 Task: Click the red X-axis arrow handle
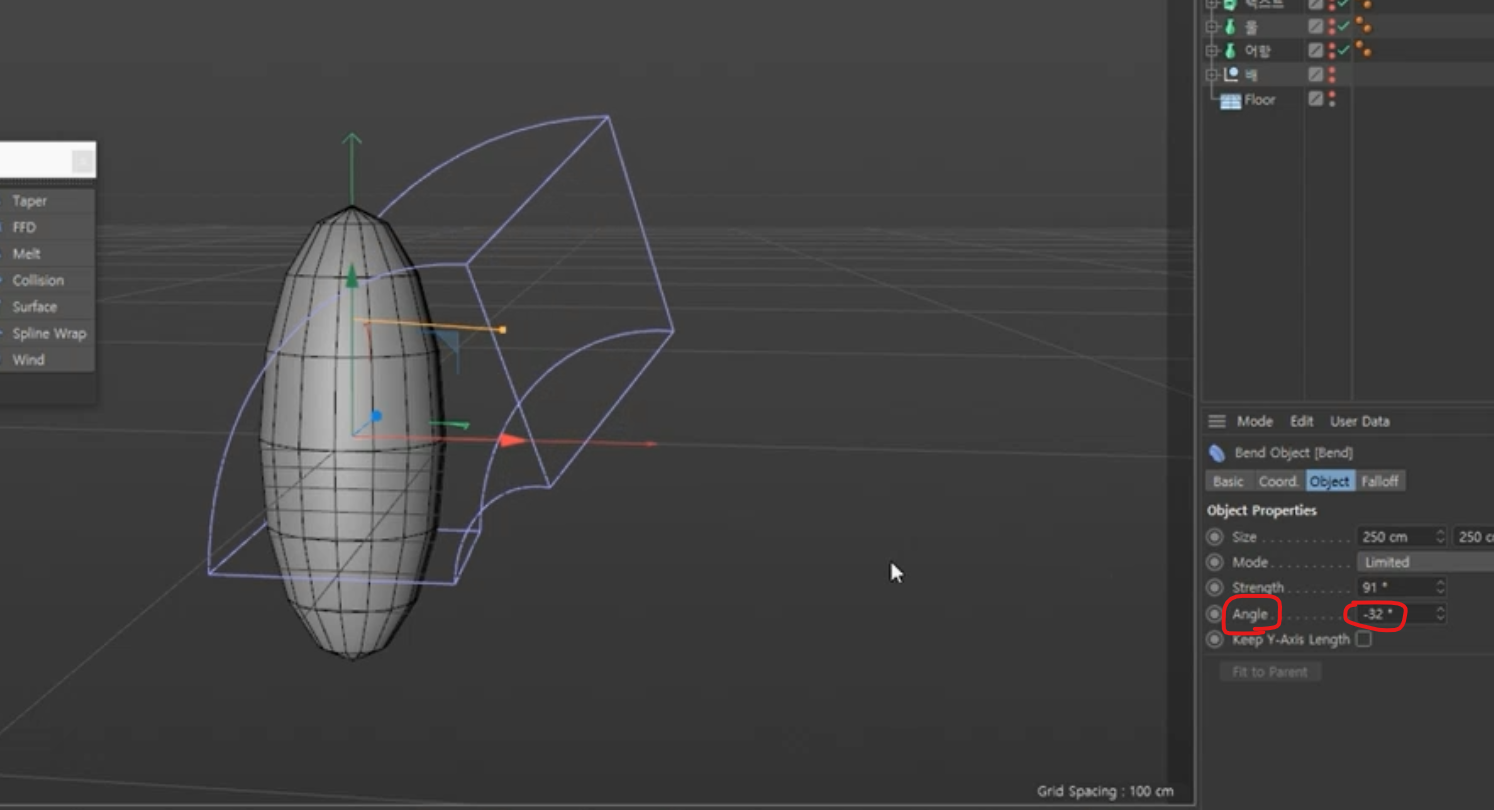point(513,440)
